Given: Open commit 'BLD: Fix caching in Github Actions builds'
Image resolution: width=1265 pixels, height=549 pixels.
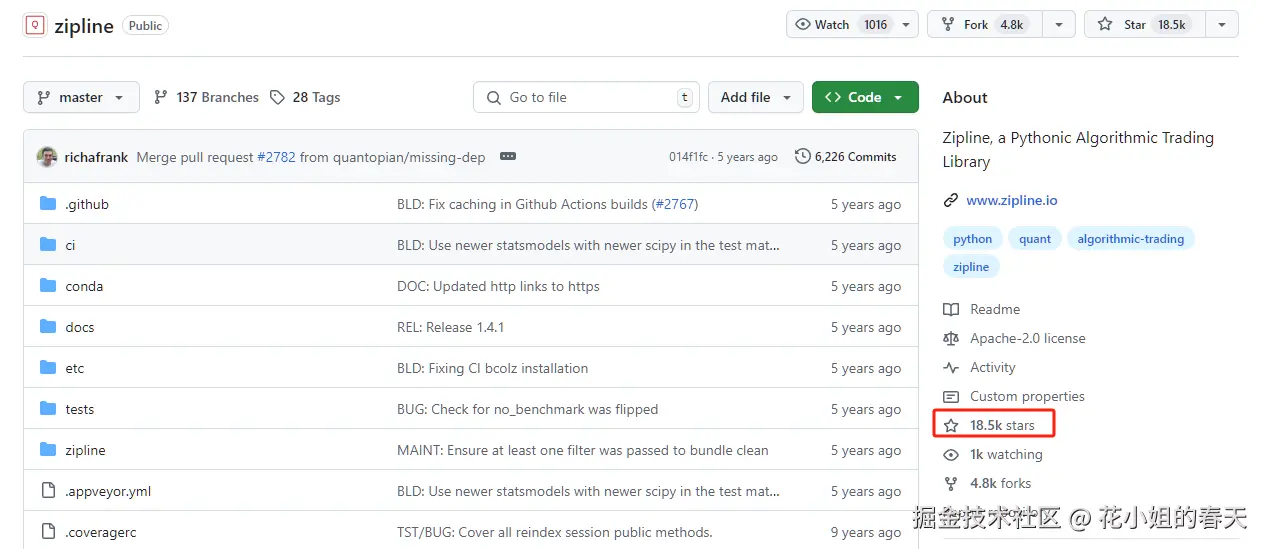Looking at the screenshot, I should click(x=522, y=204).
